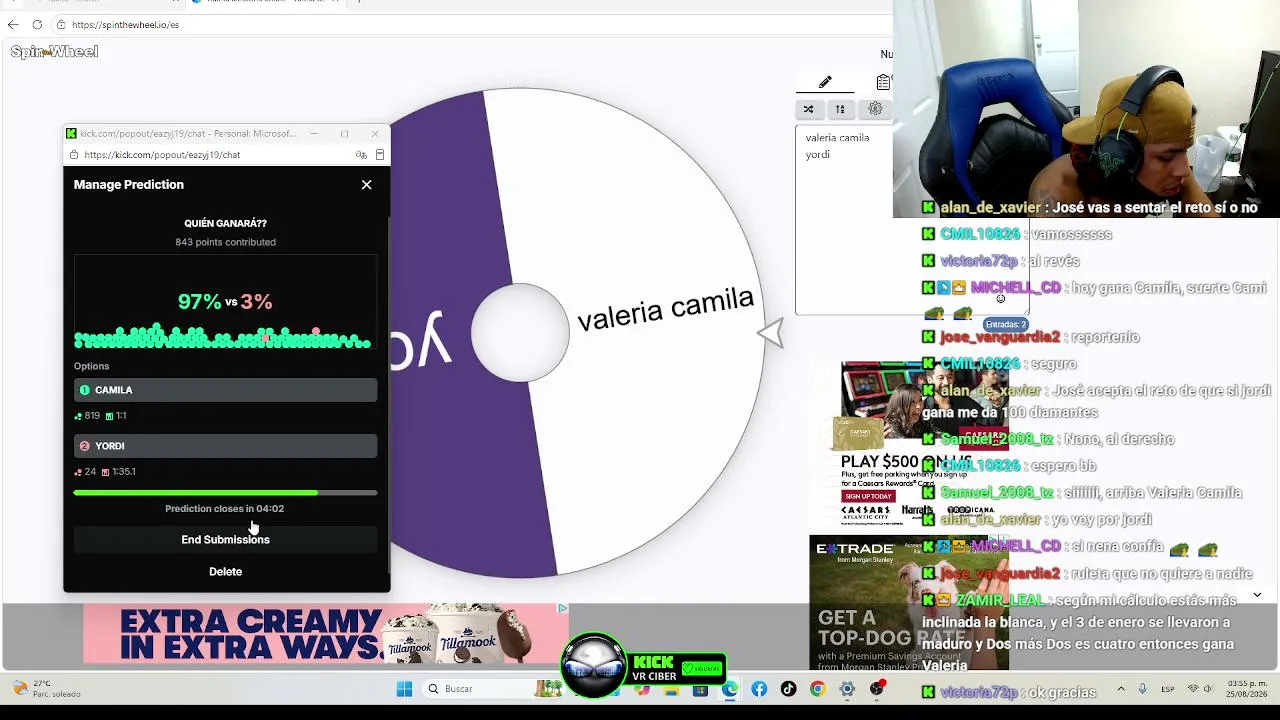Close the Manage Prediction panel
Screen dimensions: 1280x720
tap(366, 185)
